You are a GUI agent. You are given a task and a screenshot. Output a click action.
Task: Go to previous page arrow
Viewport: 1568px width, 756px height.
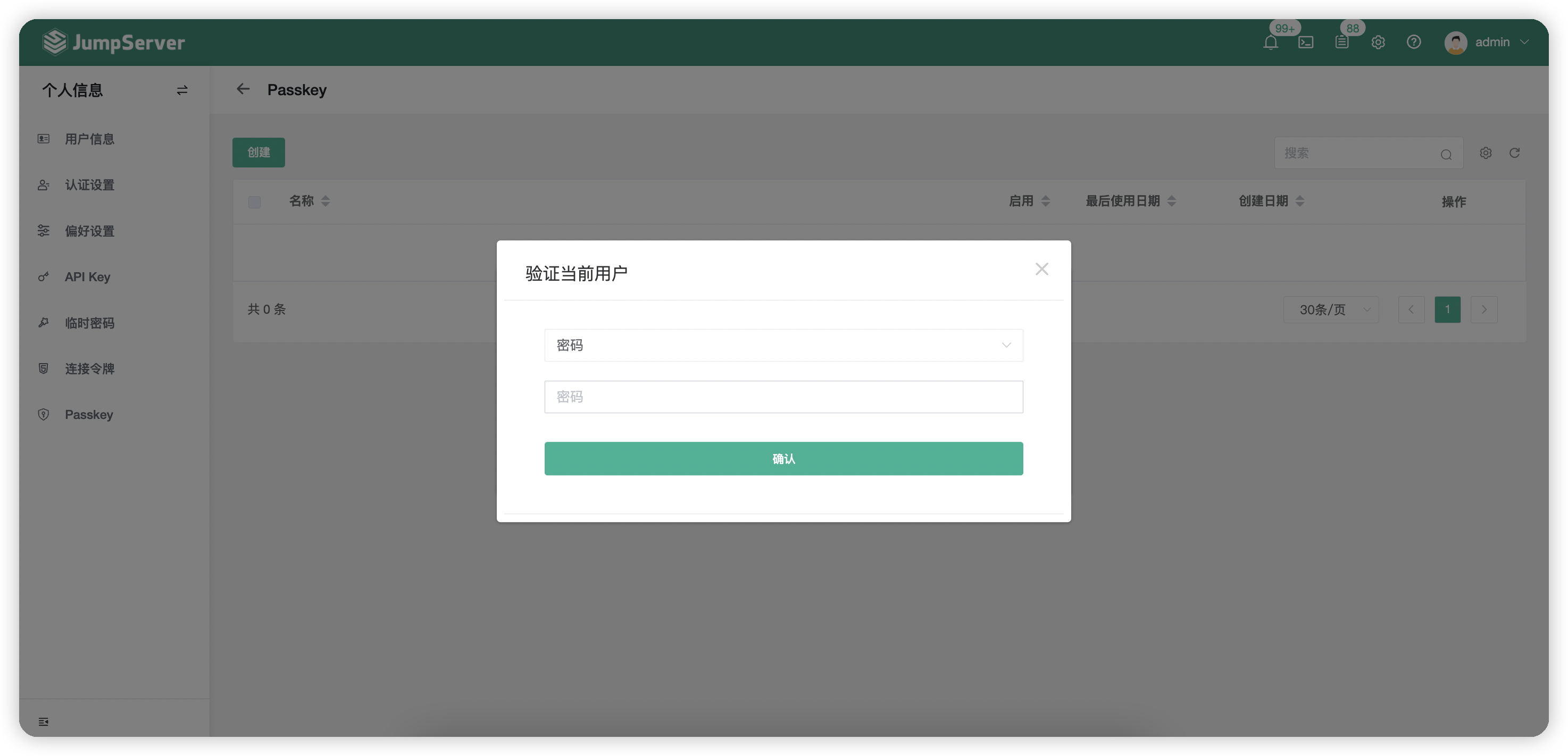point(1411,309)
